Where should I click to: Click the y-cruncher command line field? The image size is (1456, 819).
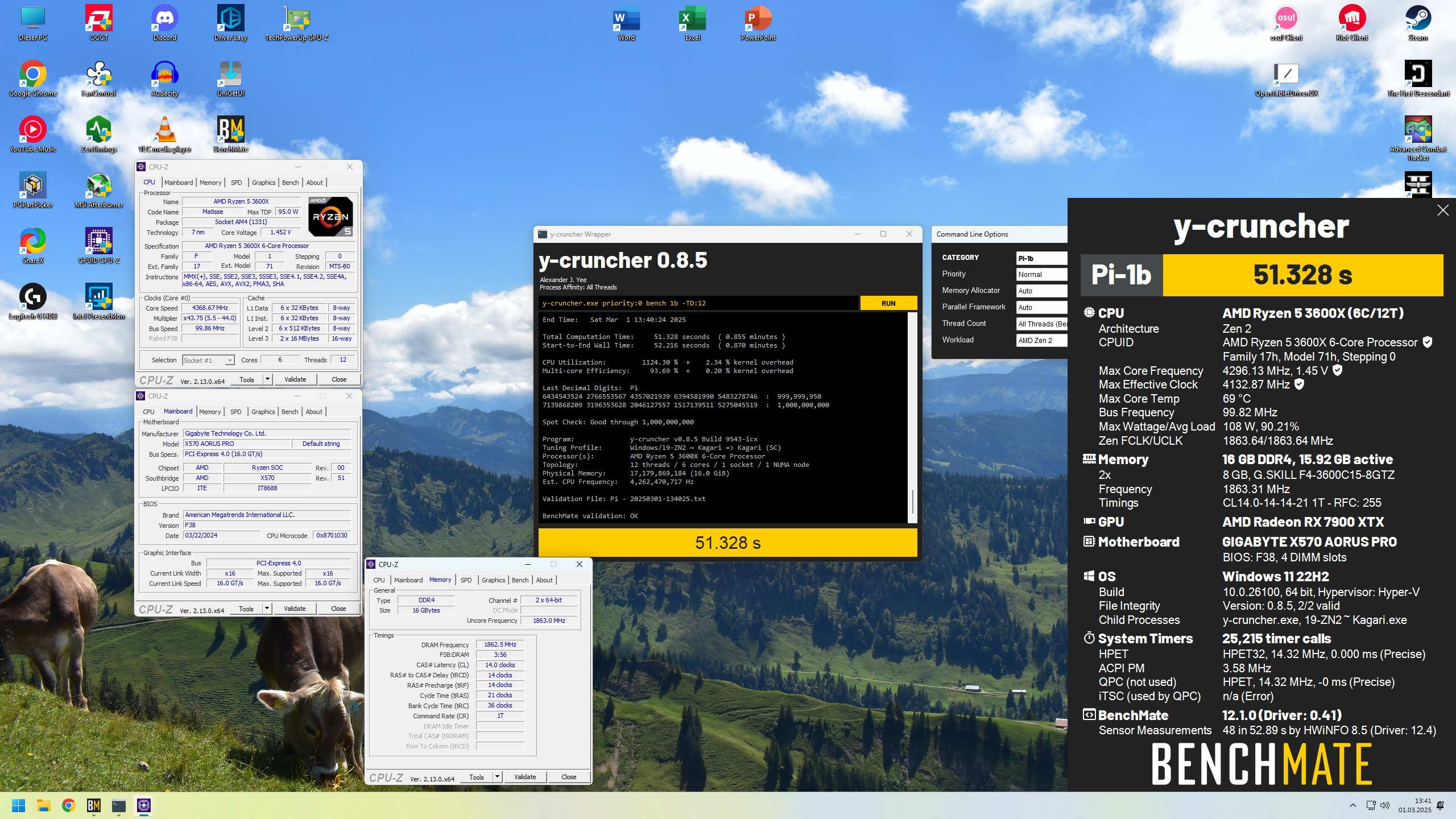tap(698, 303)
